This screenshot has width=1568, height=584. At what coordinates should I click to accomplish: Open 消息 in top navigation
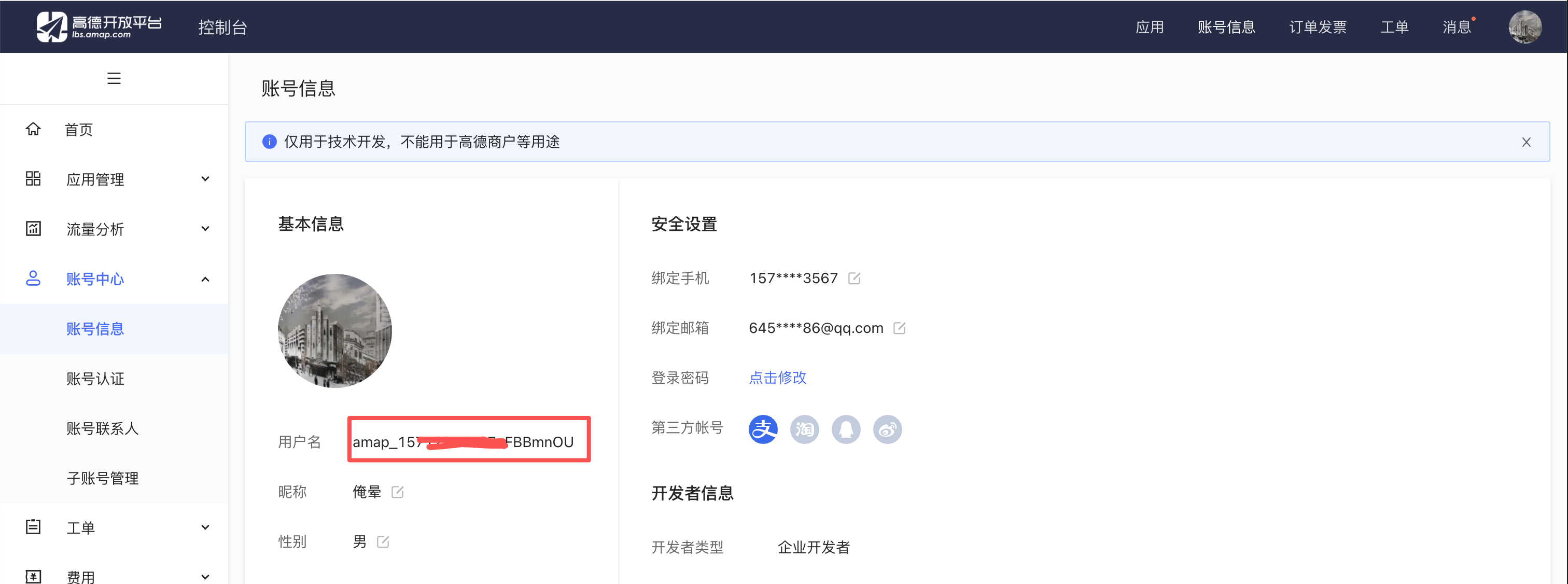(x=1456, y=27)
